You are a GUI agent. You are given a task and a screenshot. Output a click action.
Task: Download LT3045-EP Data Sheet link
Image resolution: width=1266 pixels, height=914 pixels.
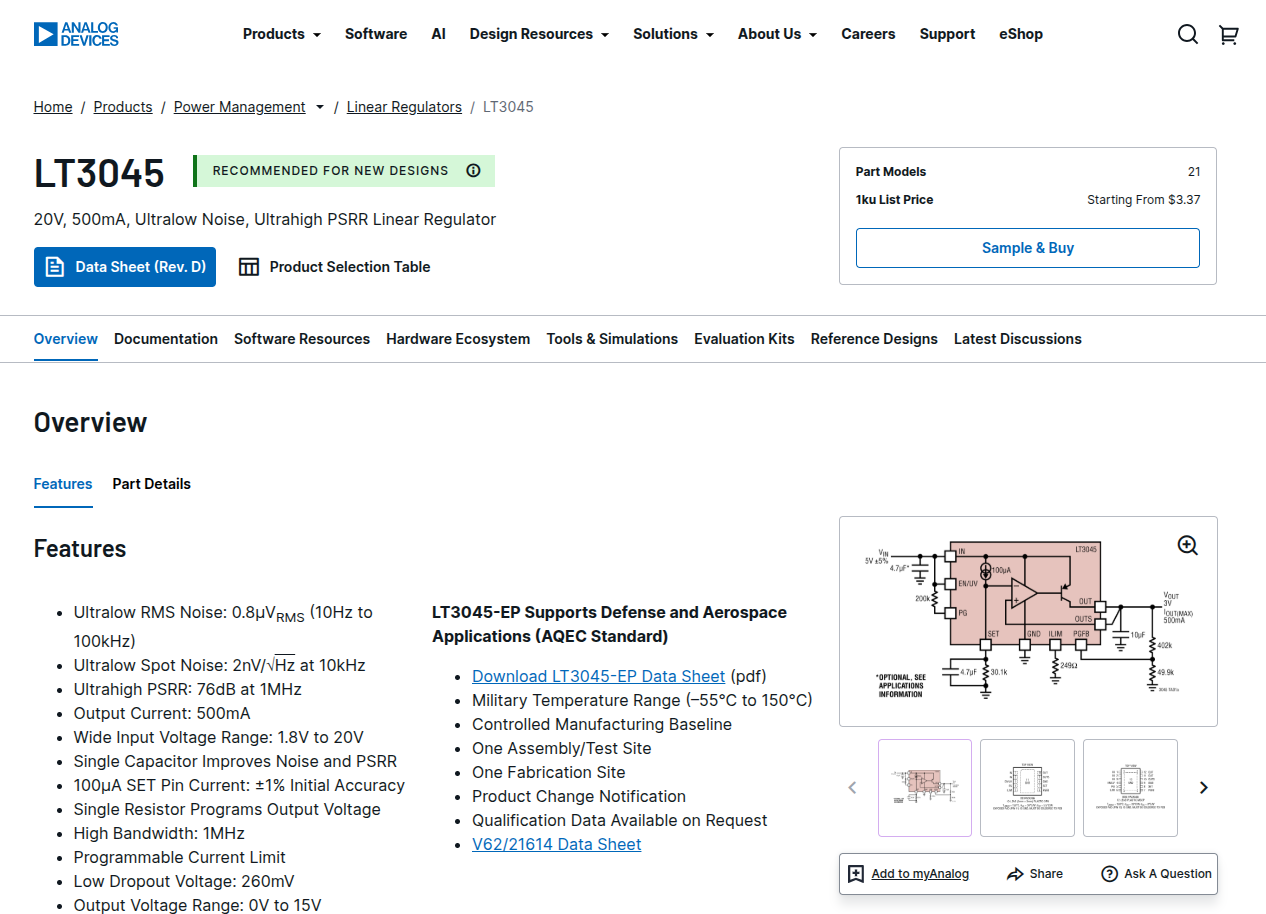(x=598, y=677)
